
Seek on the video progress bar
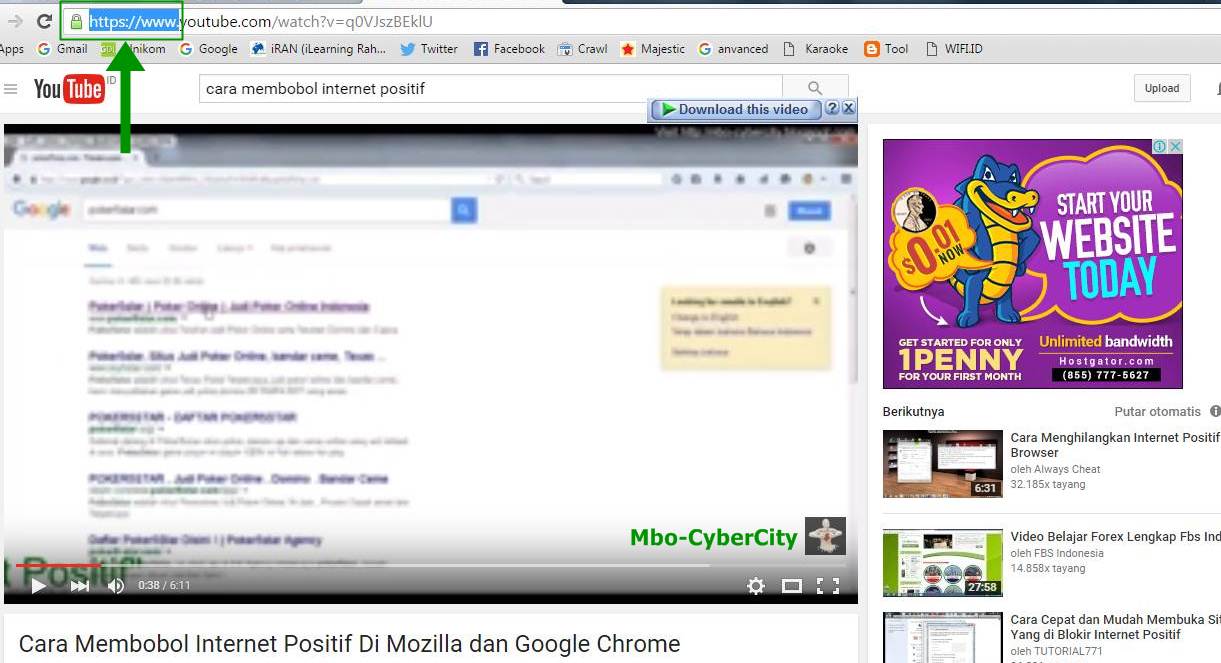click(431, 565)
